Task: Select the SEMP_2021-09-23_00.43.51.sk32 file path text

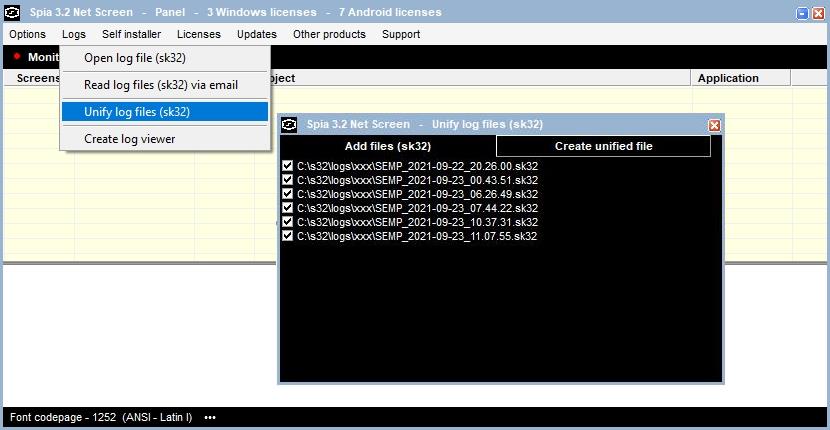Action: pos(418,180)
